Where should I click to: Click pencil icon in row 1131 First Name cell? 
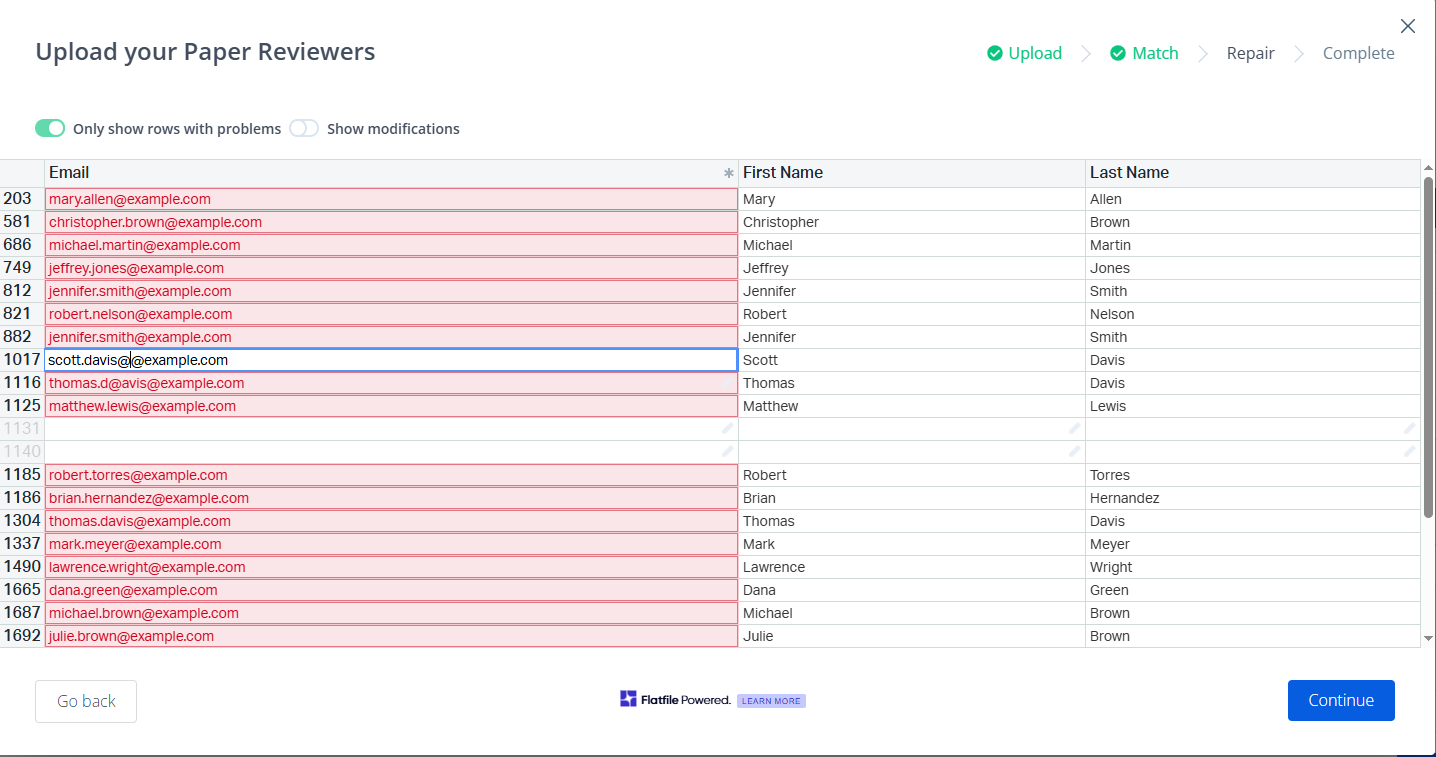pos(1074,428)
